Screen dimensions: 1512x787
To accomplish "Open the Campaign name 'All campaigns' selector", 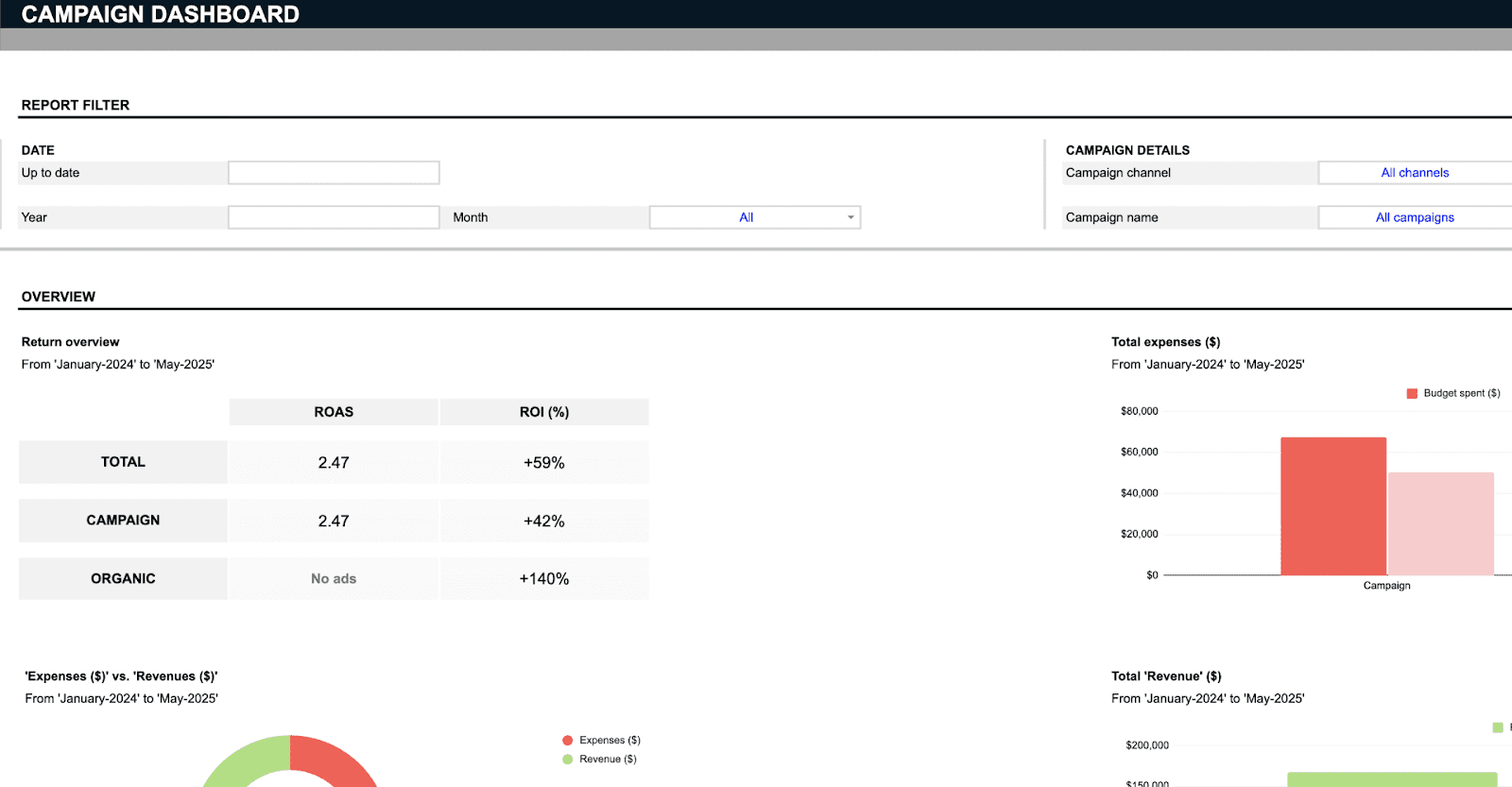I will click(x=1415, y=217).
